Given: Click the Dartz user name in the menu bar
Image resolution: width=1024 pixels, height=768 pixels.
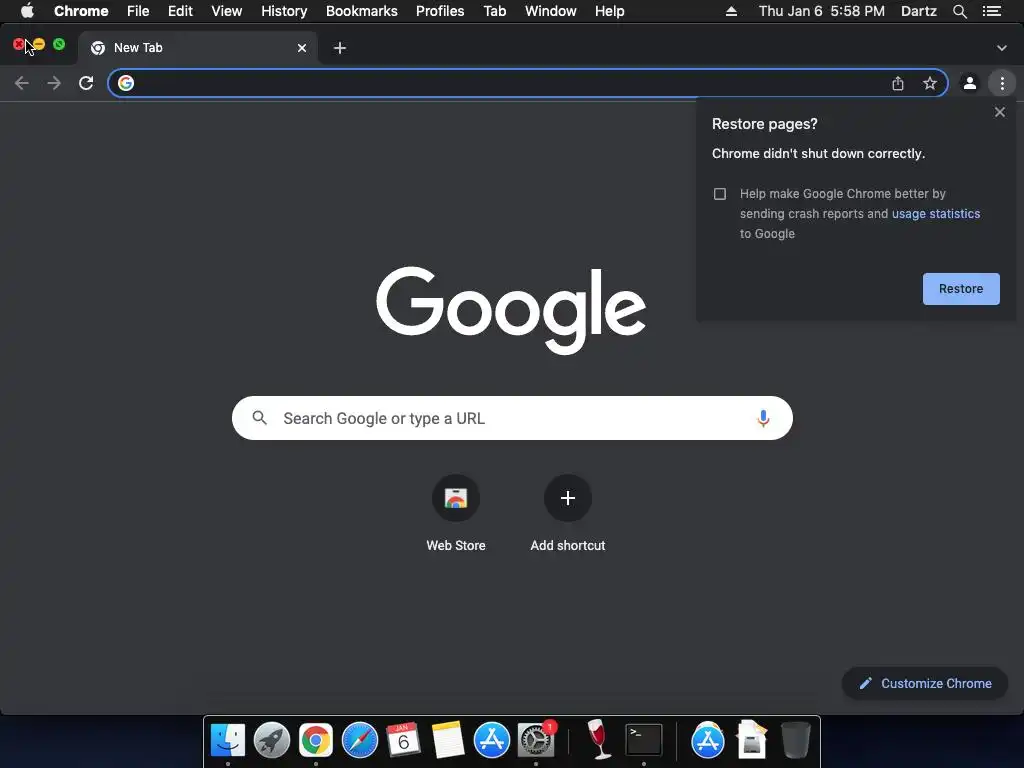Looking at the screenshot, I should [919, 11].
